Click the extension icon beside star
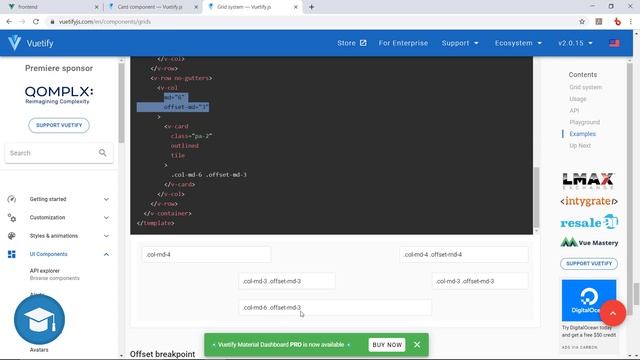This screenshot has height=360, width=640. [599, 22]
